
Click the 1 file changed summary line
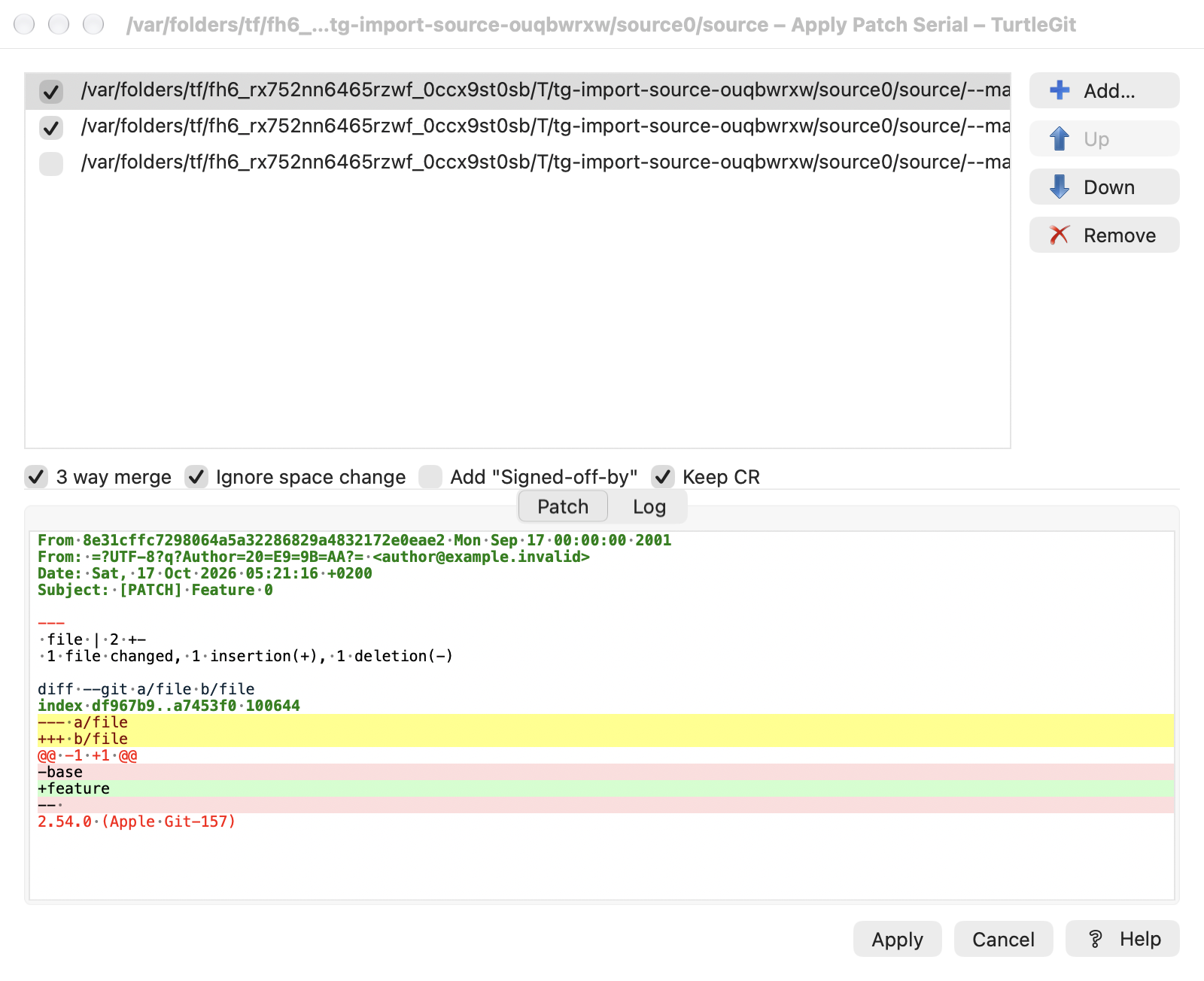pyautogui.click(x=245, y=656)
